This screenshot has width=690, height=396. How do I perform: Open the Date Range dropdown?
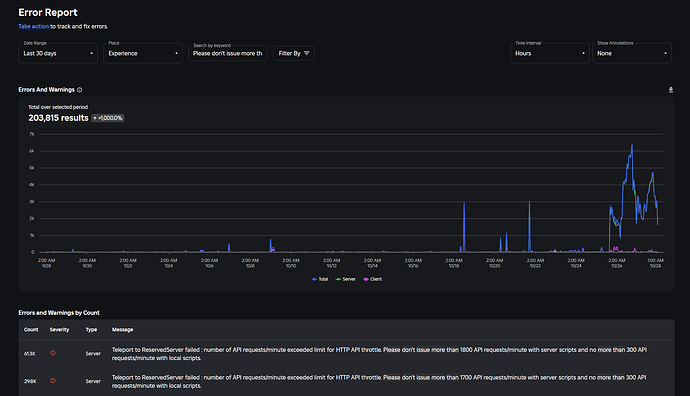point(58,53)
